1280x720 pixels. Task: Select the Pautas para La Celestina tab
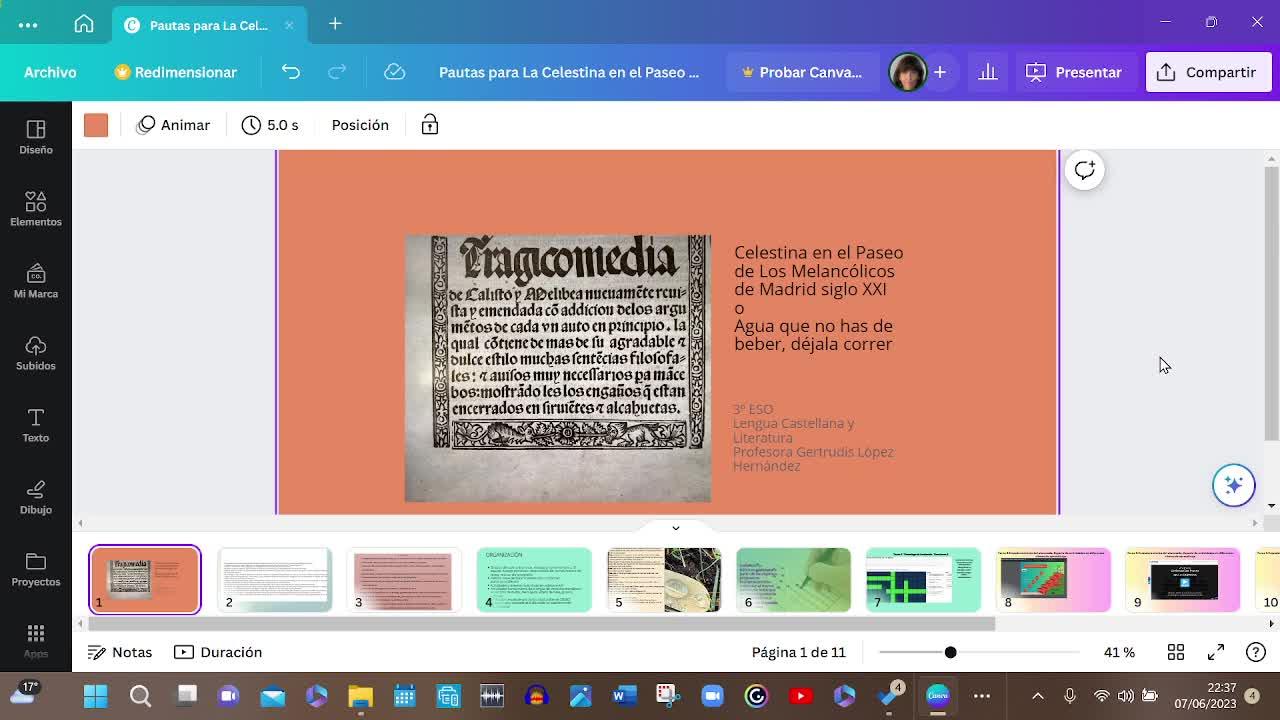[209, 25]
